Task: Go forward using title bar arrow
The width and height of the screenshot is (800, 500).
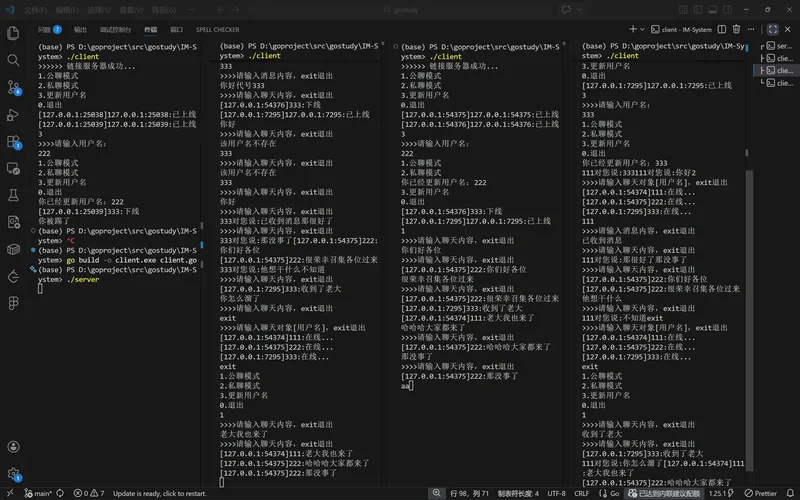Action: coord(235,10)
